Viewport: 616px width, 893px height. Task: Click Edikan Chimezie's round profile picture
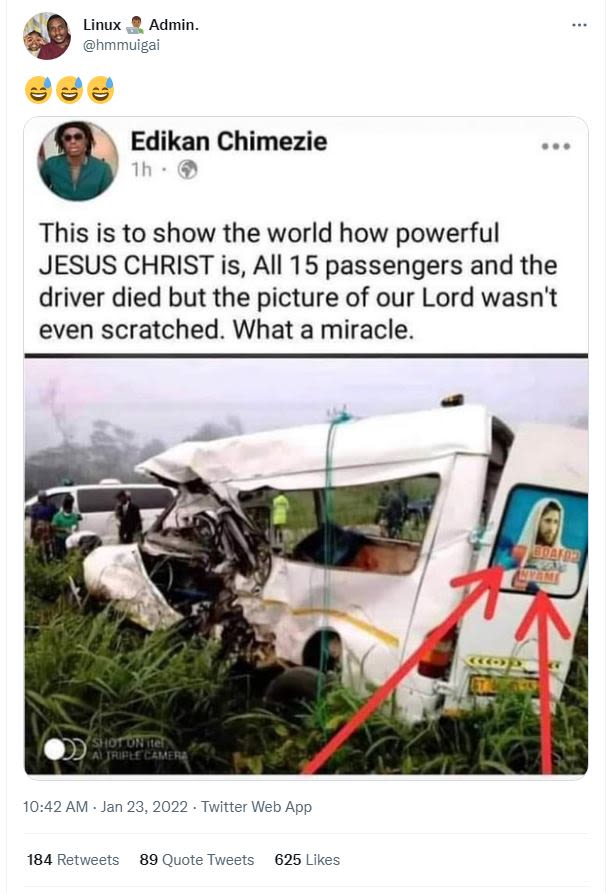click(x=78, y=161)
